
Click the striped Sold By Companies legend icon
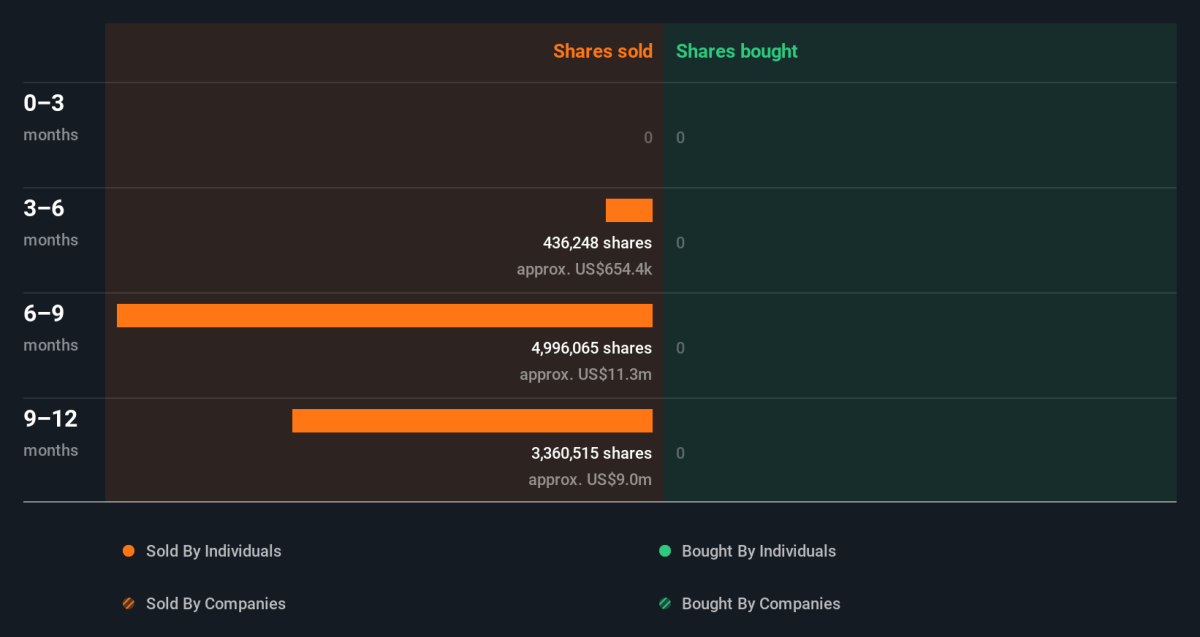pyautogui.click(x=128, y=604)
